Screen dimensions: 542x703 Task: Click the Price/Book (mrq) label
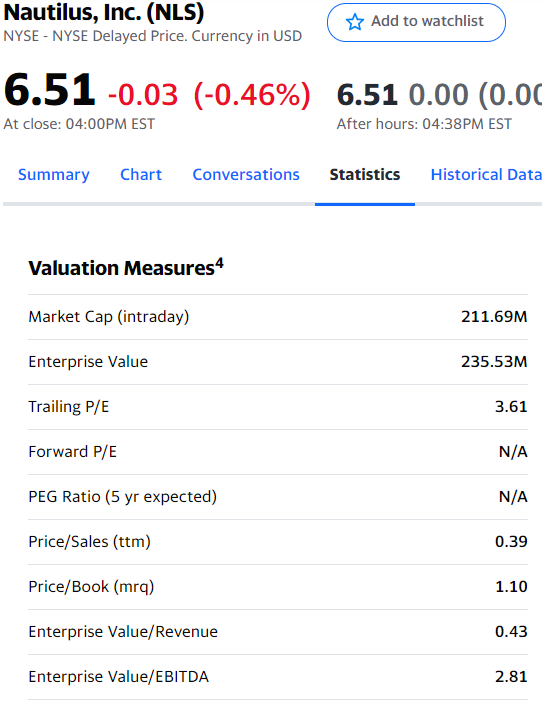click(91, 586)
